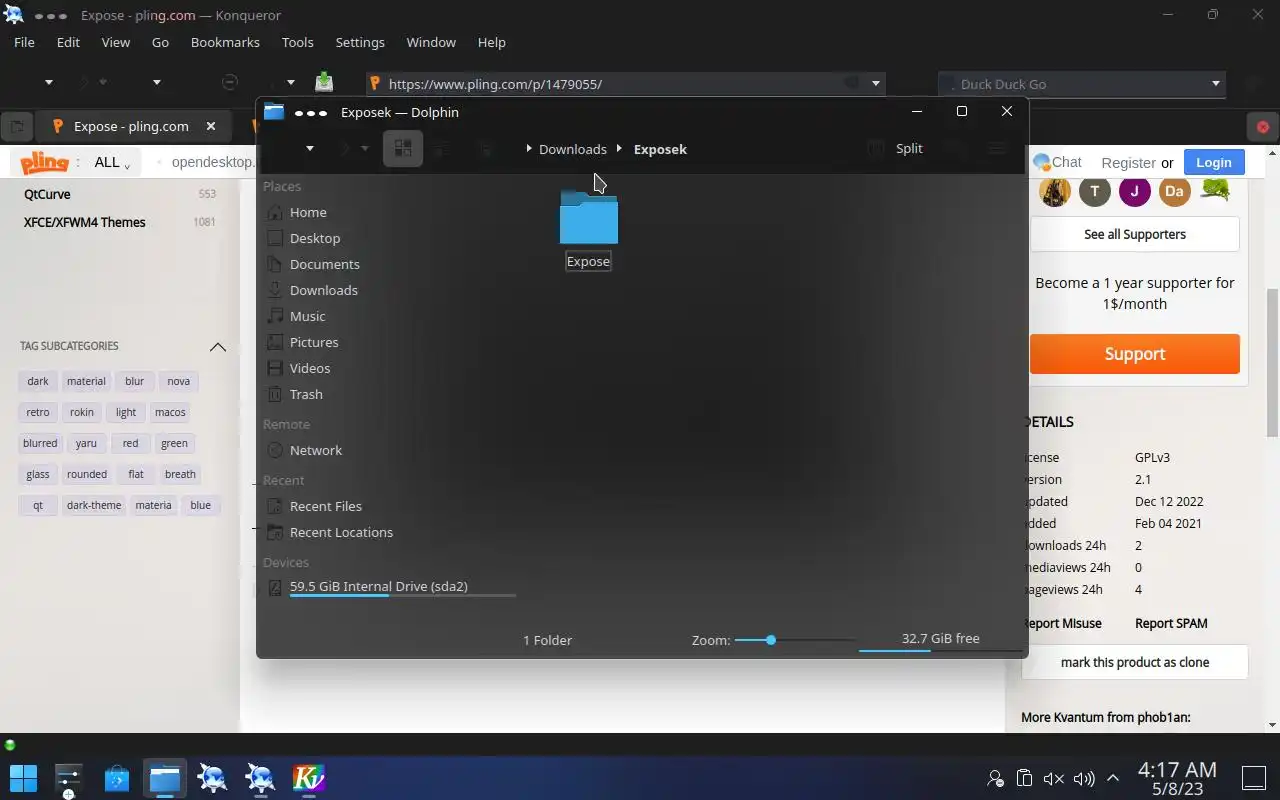Open the URL bar history dropdown
Screen dimensions: 1280x800
click(x=876, y=84)
